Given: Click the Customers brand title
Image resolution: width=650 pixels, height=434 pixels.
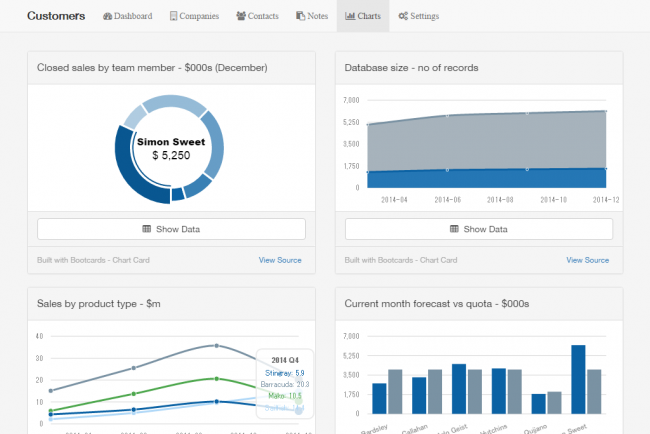Looking at the screenshot, I should pyautogui.click(x=56, y=16).
